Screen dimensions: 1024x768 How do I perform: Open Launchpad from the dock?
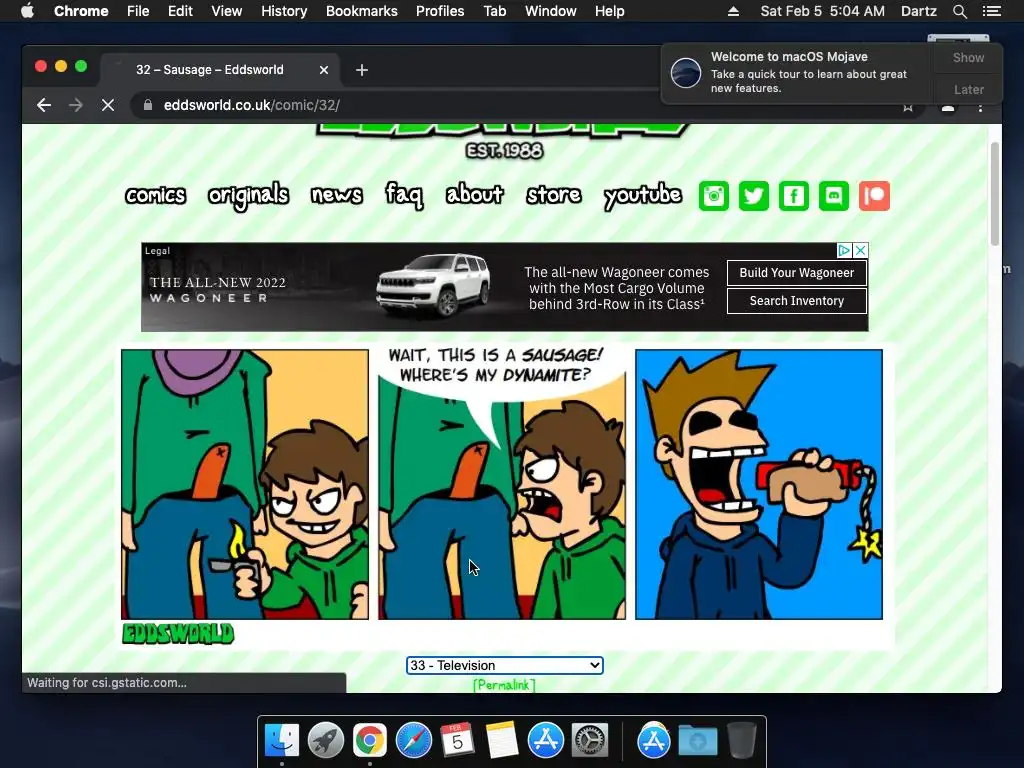(326, 741)
